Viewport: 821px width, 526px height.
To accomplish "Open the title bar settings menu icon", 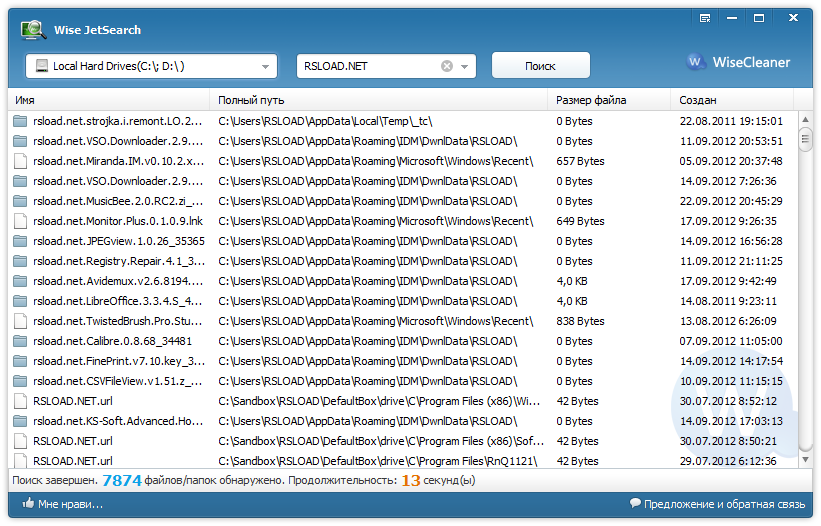I will point(705,18).
